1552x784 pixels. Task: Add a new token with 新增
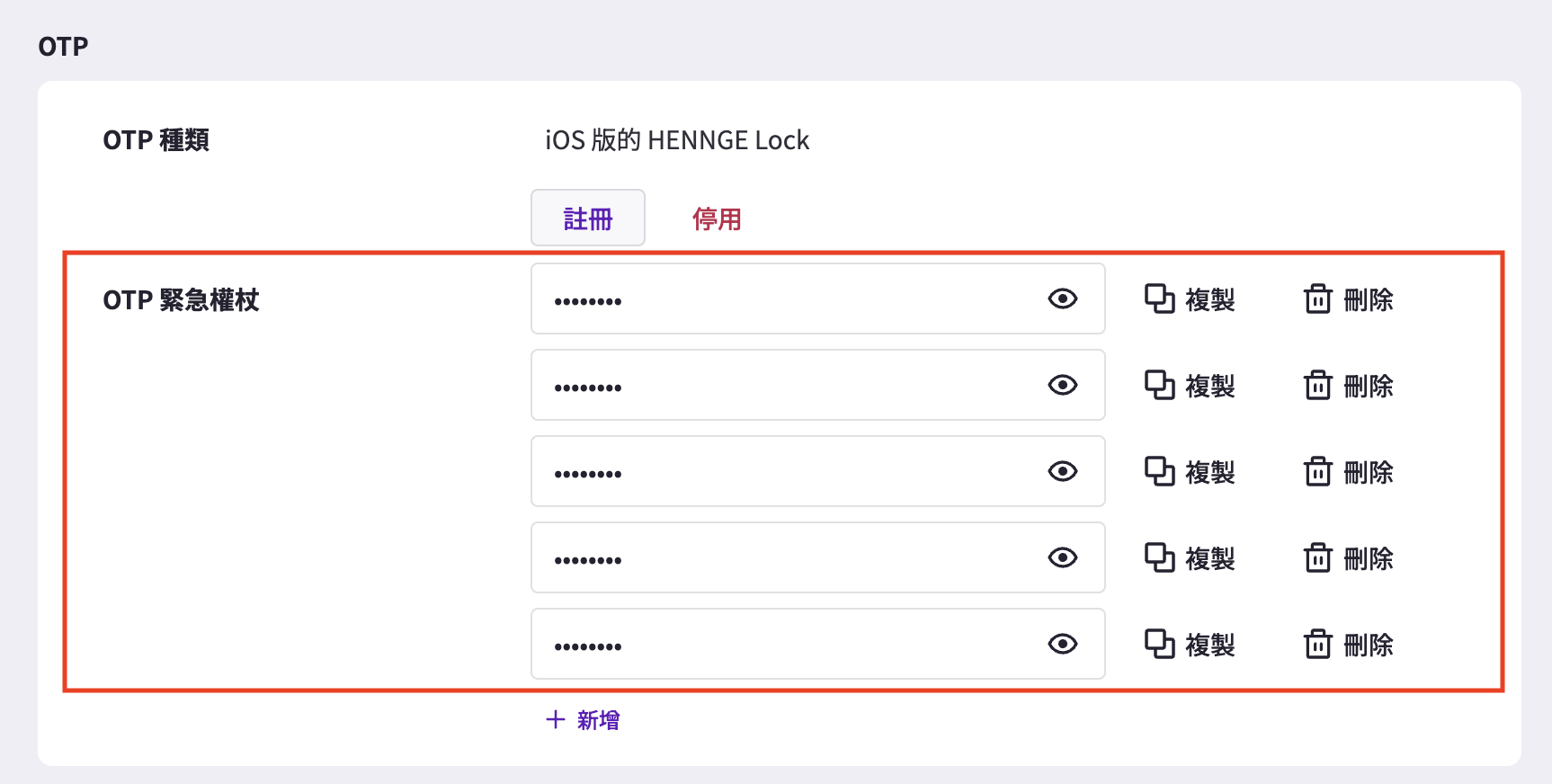click(583, 720)
